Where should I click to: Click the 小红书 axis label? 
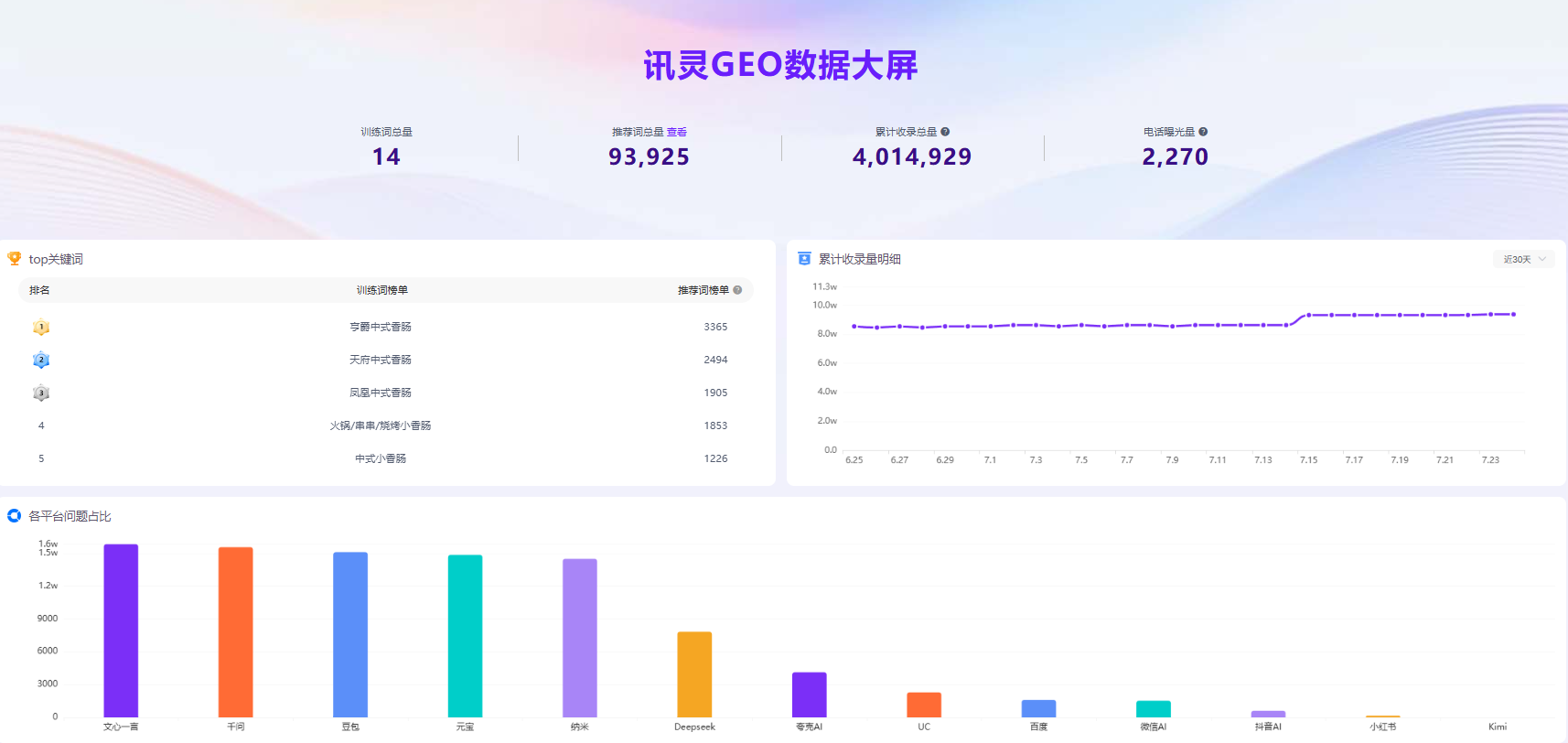tap(1382, 727)
